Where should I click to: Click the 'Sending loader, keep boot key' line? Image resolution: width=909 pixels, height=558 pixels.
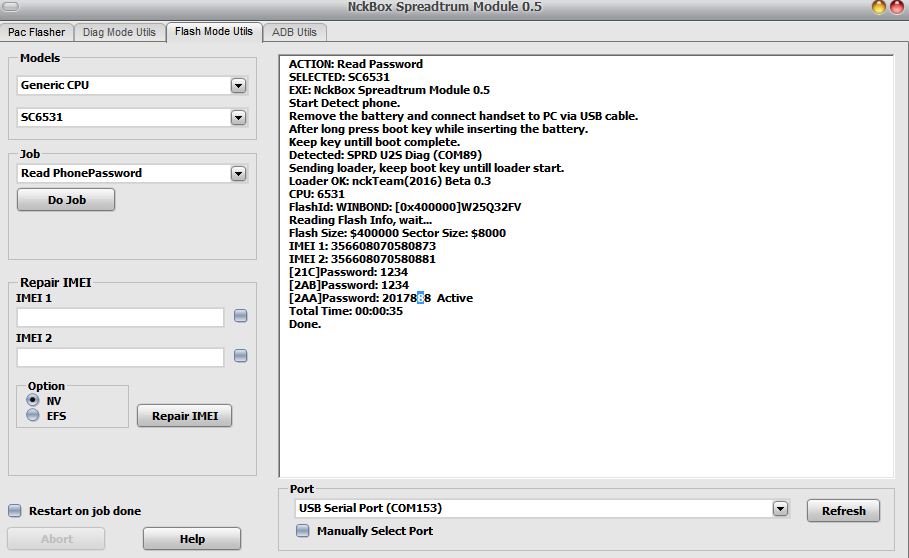coord(427,168)
